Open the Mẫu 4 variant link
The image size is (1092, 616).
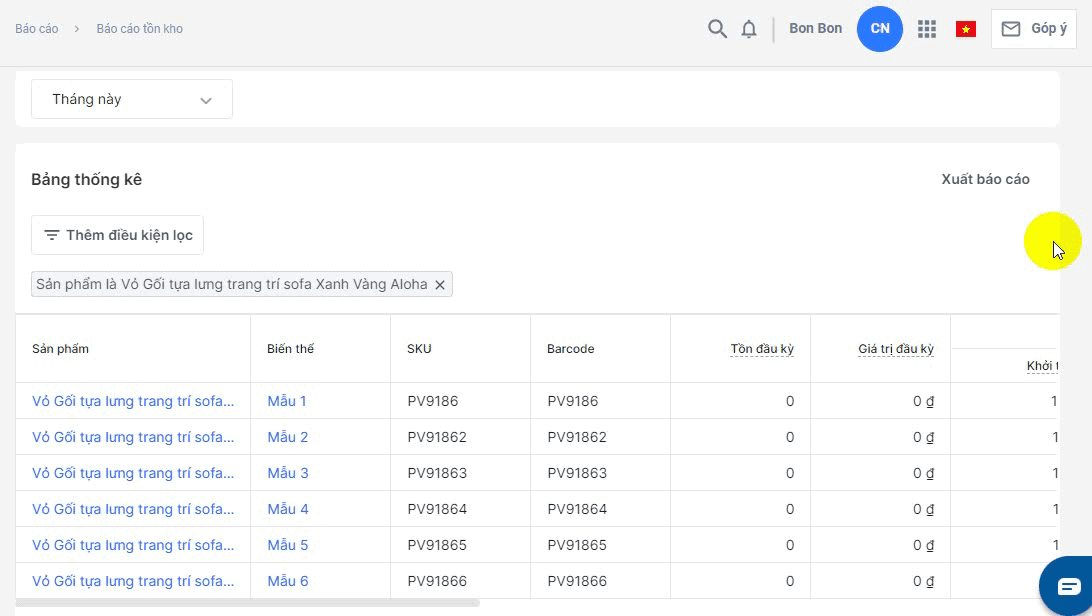pos(288,509)
